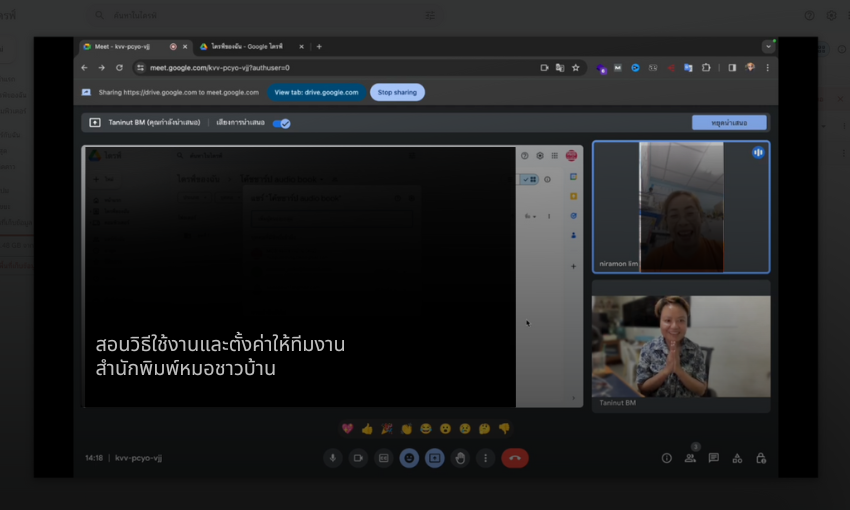Close the emoji reactions bar

(x=409, y=458)
